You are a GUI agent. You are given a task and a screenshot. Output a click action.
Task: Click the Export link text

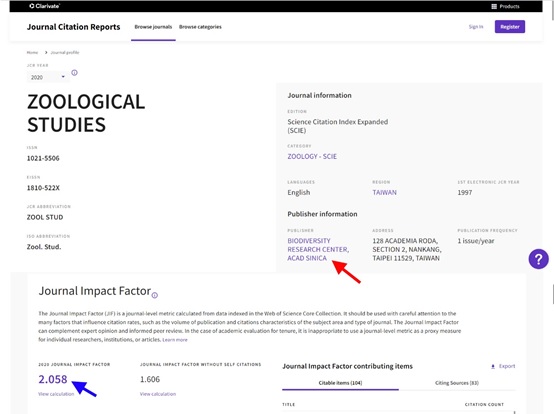507,366
